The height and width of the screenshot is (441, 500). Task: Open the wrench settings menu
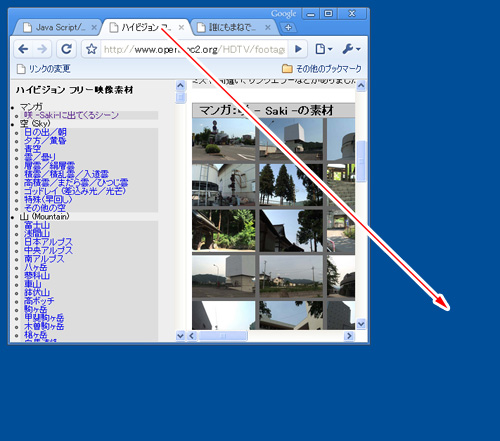pyautogui.click(x=351, y=49)
